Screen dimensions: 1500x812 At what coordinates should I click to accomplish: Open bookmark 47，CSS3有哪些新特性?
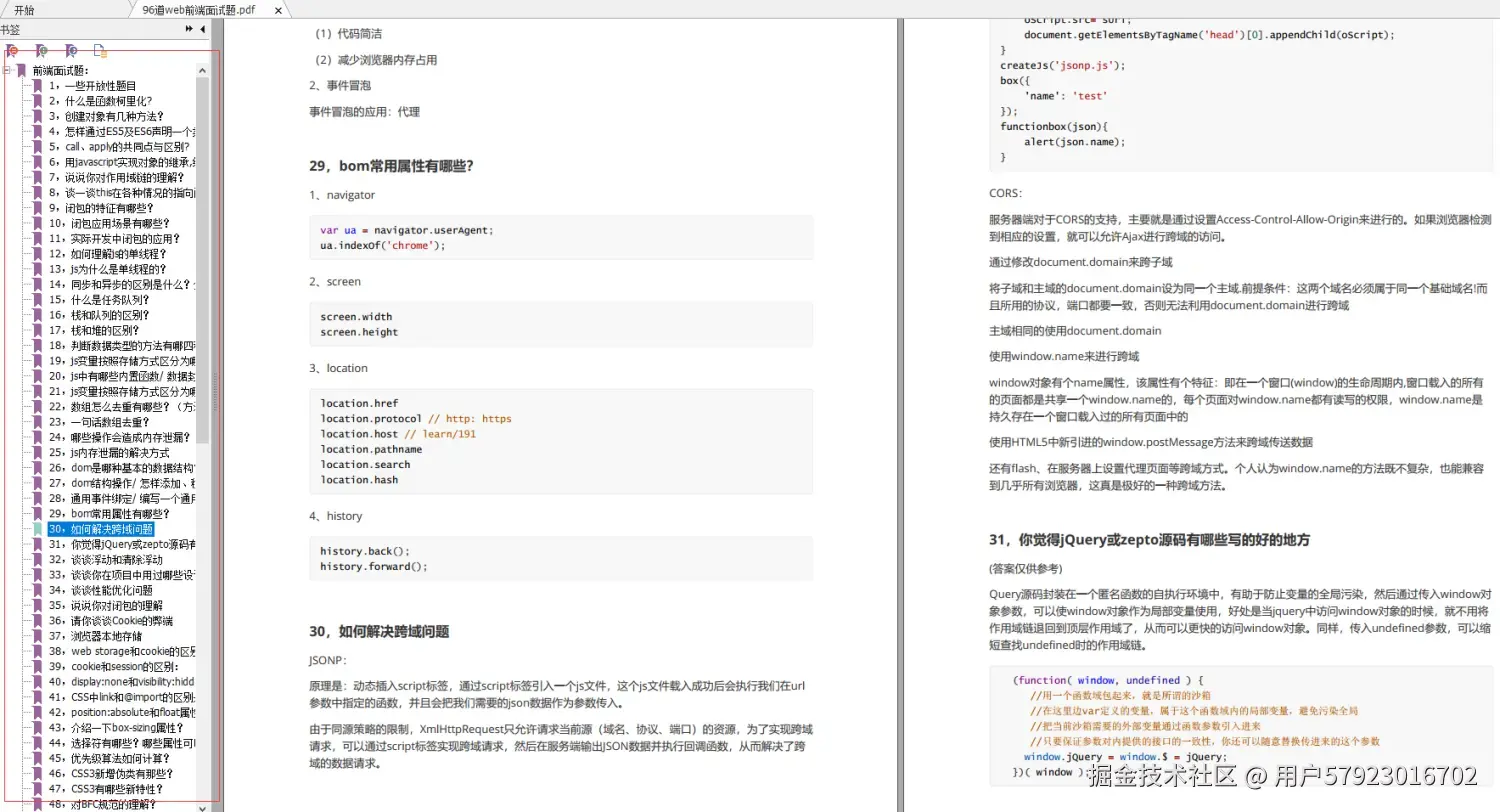tap(106, 789)
